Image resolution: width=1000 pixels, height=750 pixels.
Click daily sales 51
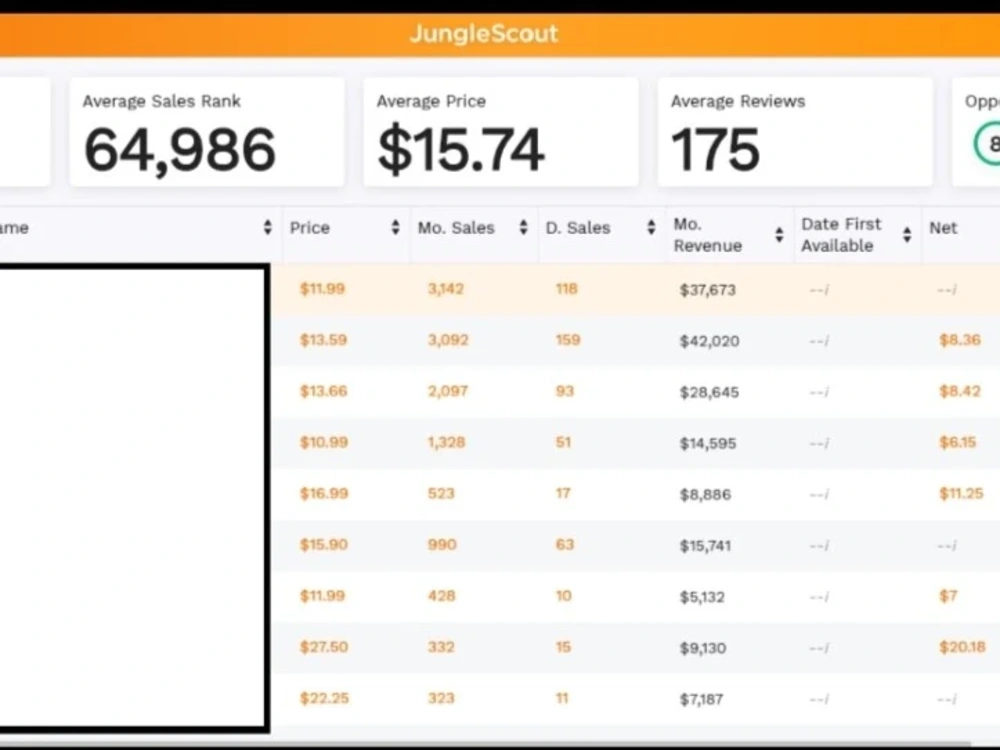click(563, 442)
